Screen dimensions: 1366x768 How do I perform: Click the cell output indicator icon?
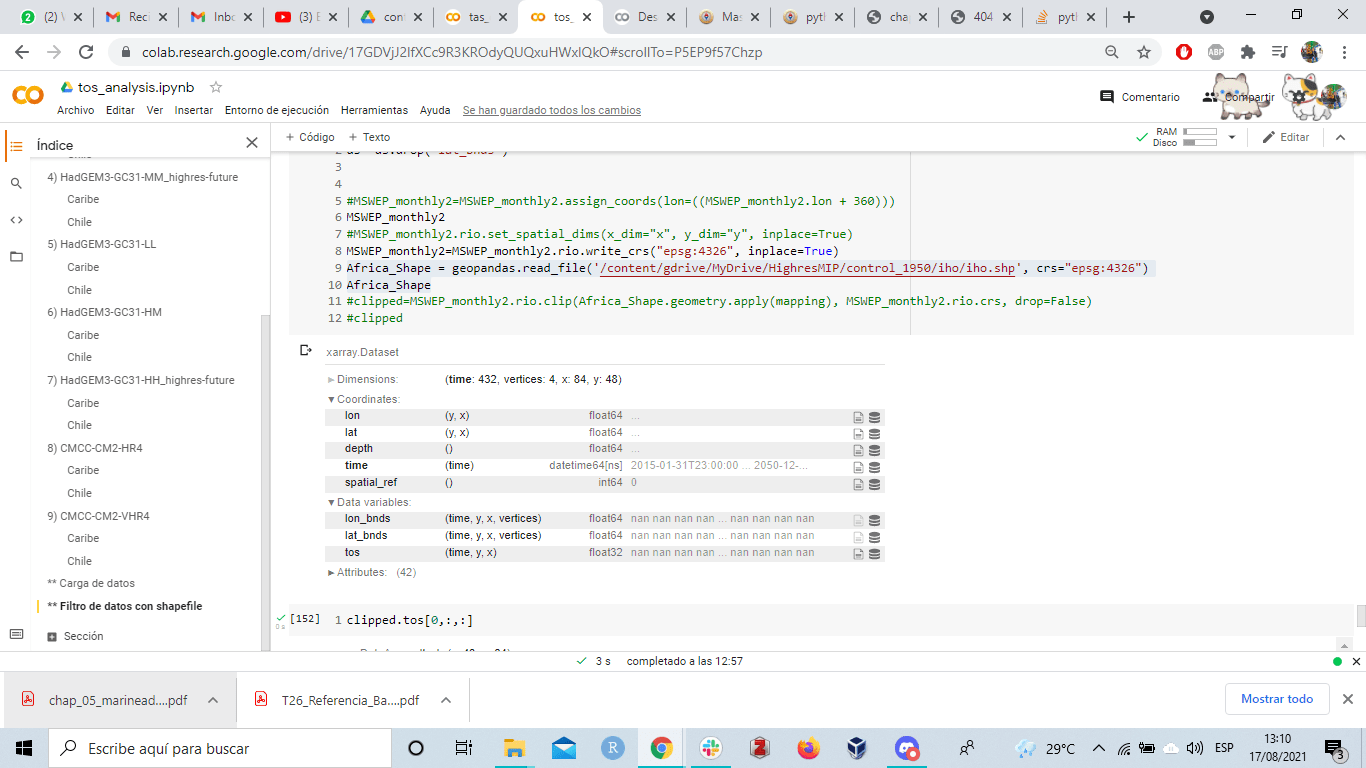coord(303,349)
